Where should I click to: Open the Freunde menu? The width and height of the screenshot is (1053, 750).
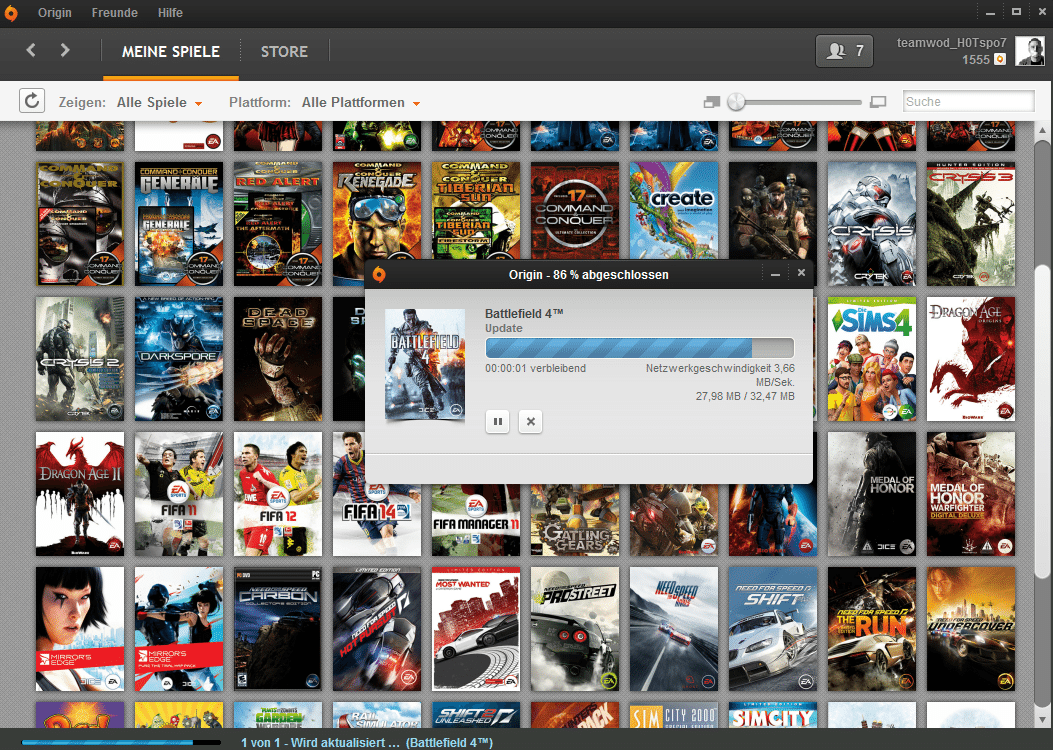(x=115, y=13)
